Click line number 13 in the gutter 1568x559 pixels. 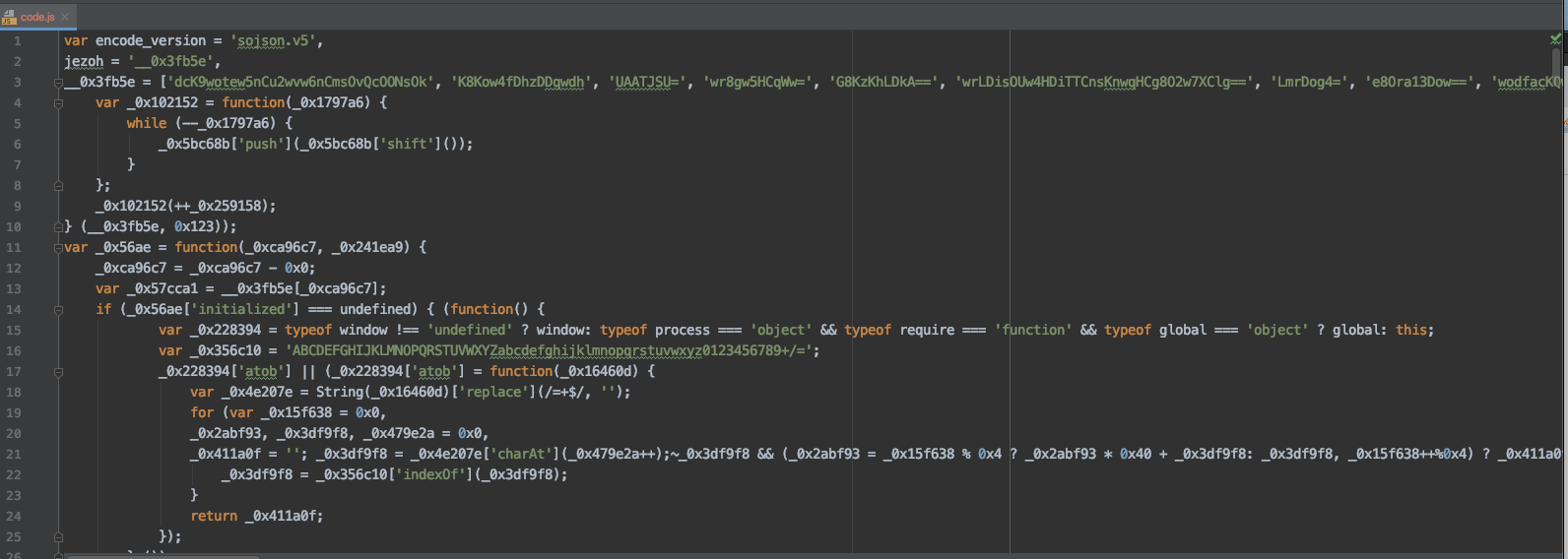pos(14,288)
